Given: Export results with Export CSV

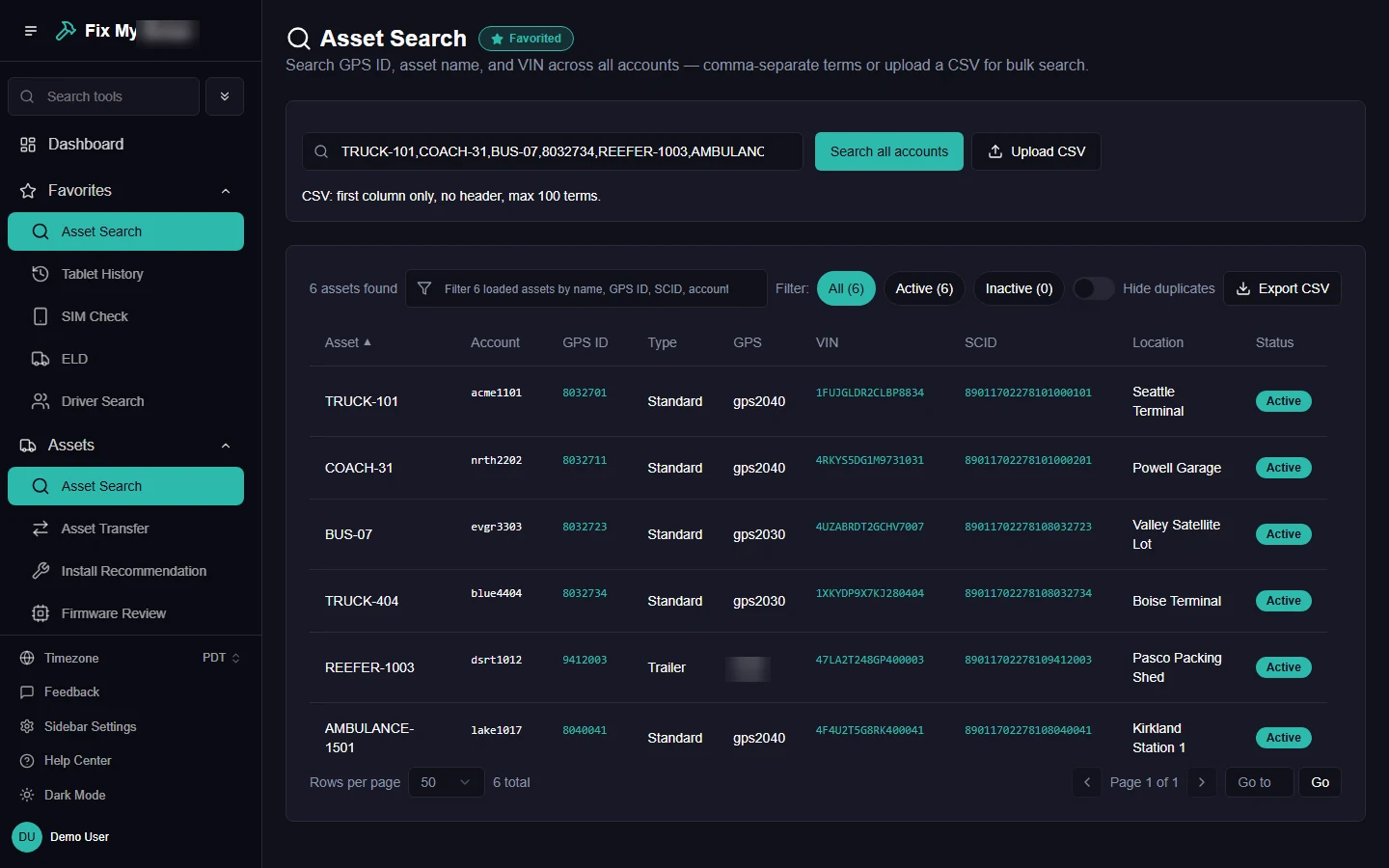Looking at the screenshot, I should (x=1282, y=288).
